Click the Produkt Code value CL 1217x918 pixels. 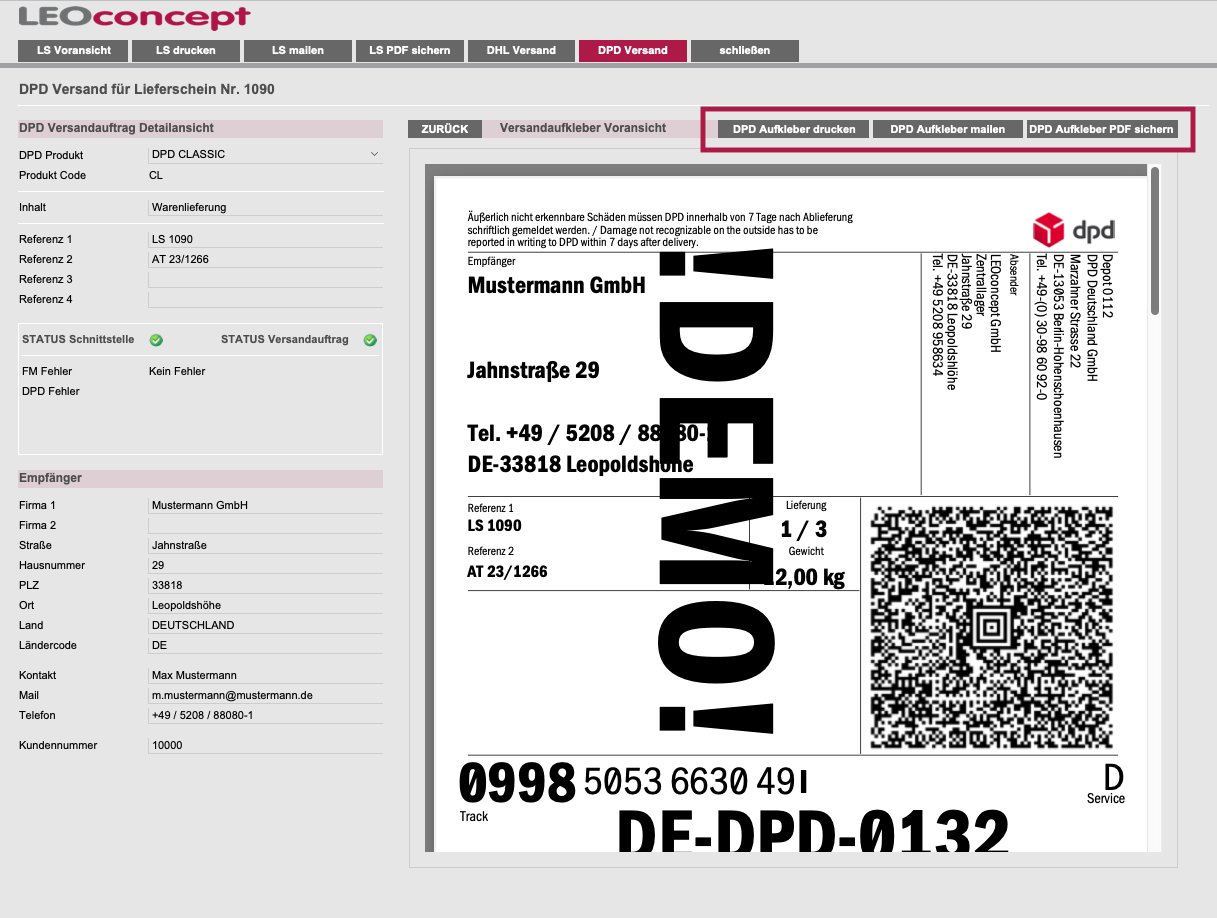156,175
